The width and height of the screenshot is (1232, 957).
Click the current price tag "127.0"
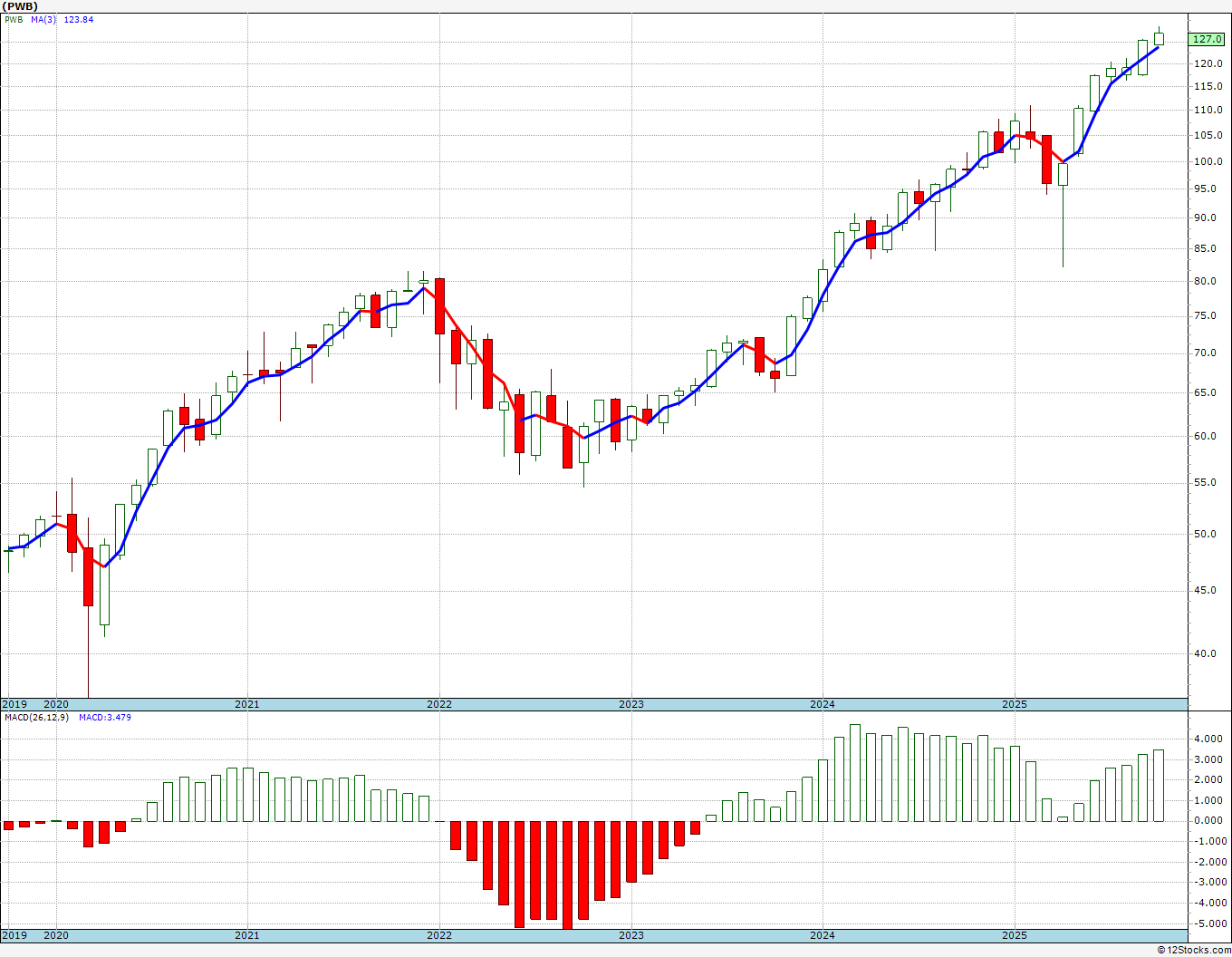click(x=1208, y=39)
